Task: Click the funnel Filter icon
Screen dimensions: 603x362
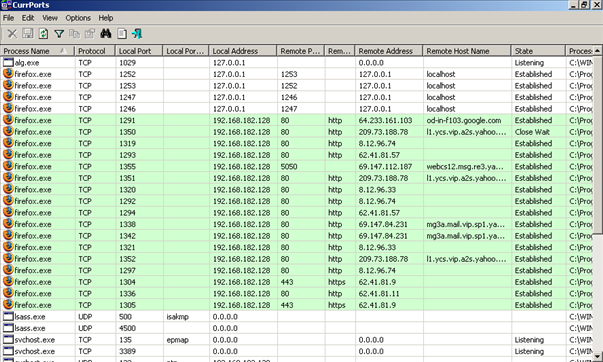Action: tap(59, 34)
